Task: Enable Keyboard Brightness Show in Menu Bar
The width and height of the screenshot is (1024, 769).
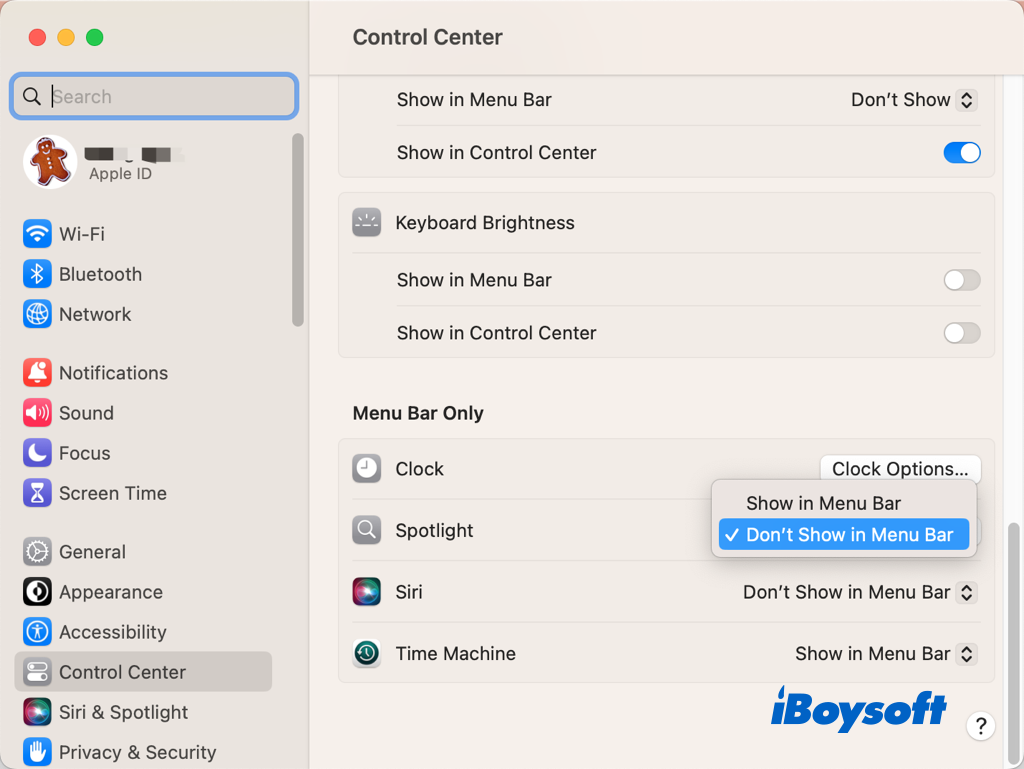Action: [962, 280]
